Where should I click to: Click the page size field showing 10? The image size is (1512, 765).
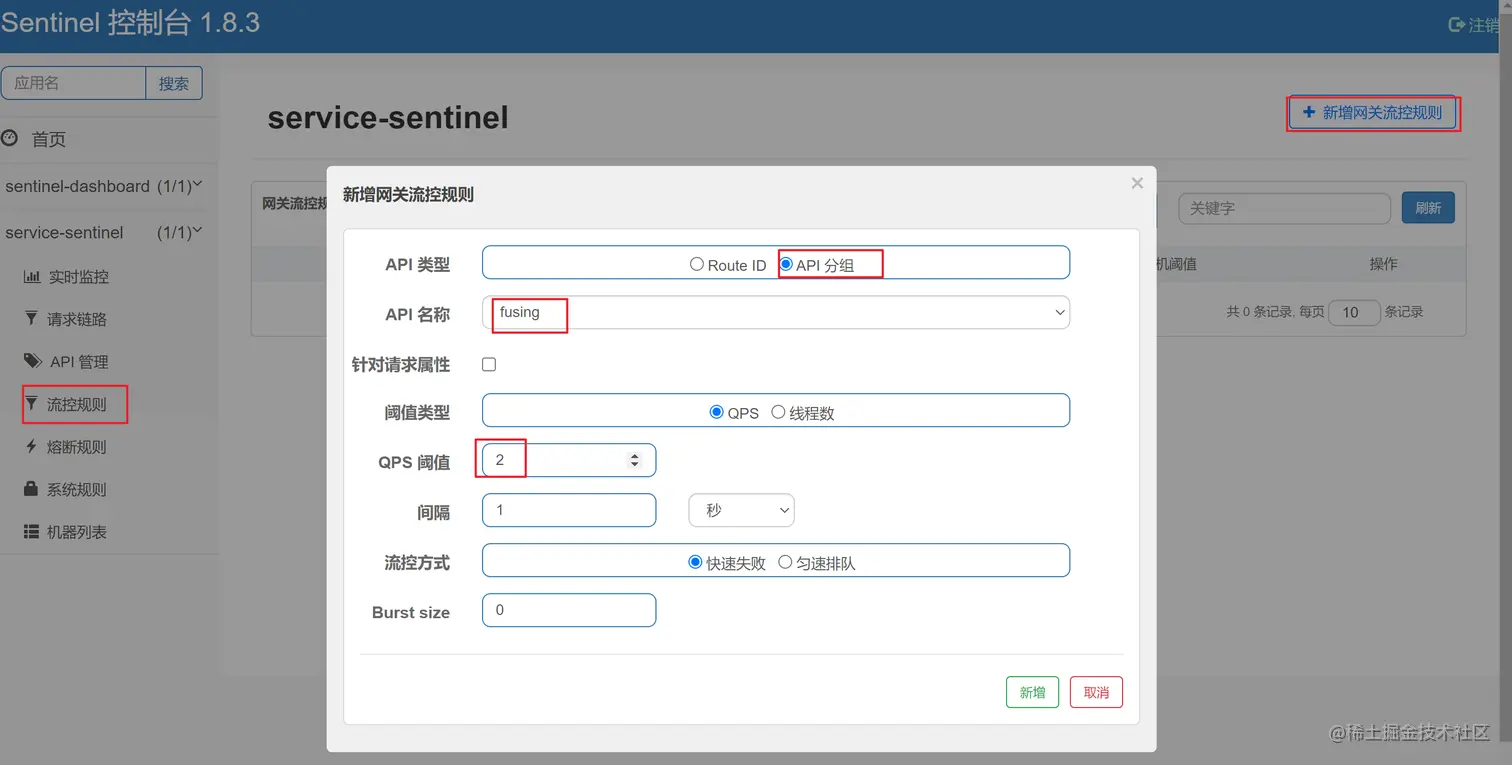click(x=1355, y=312)
